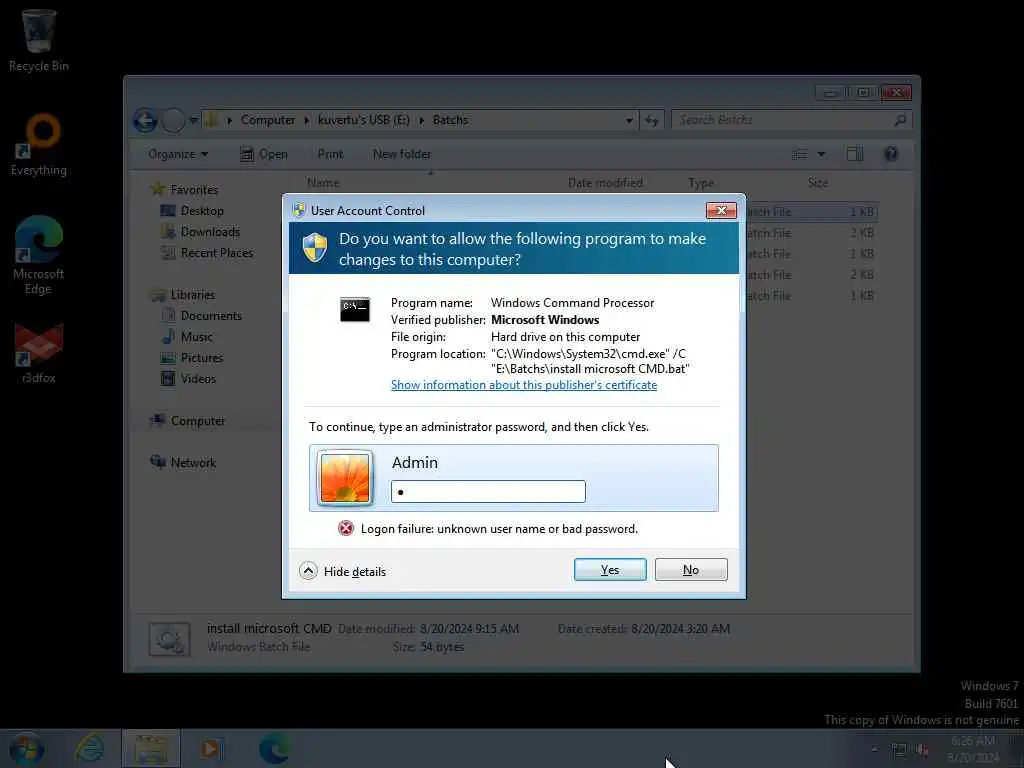Click the Explorer Help icon
1024x768 pixels.
tap(891, 154)
